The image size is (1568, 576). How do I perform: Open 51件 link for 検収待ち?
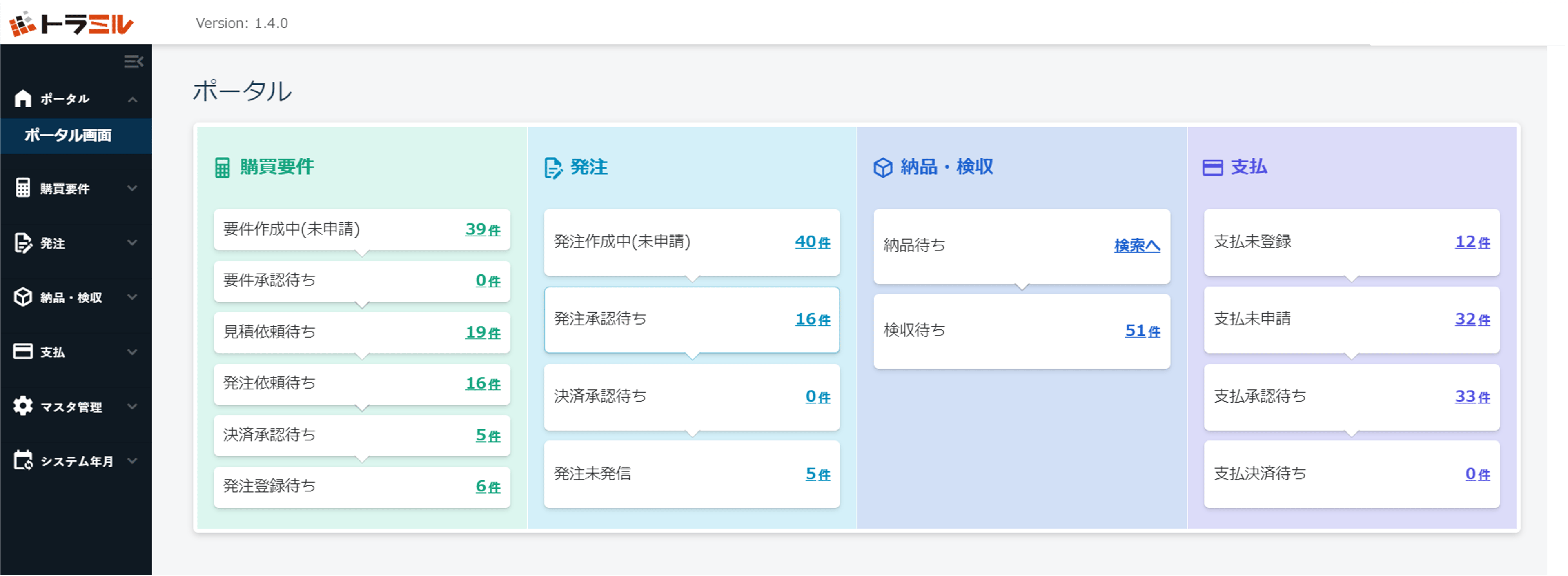(1143, 330)
